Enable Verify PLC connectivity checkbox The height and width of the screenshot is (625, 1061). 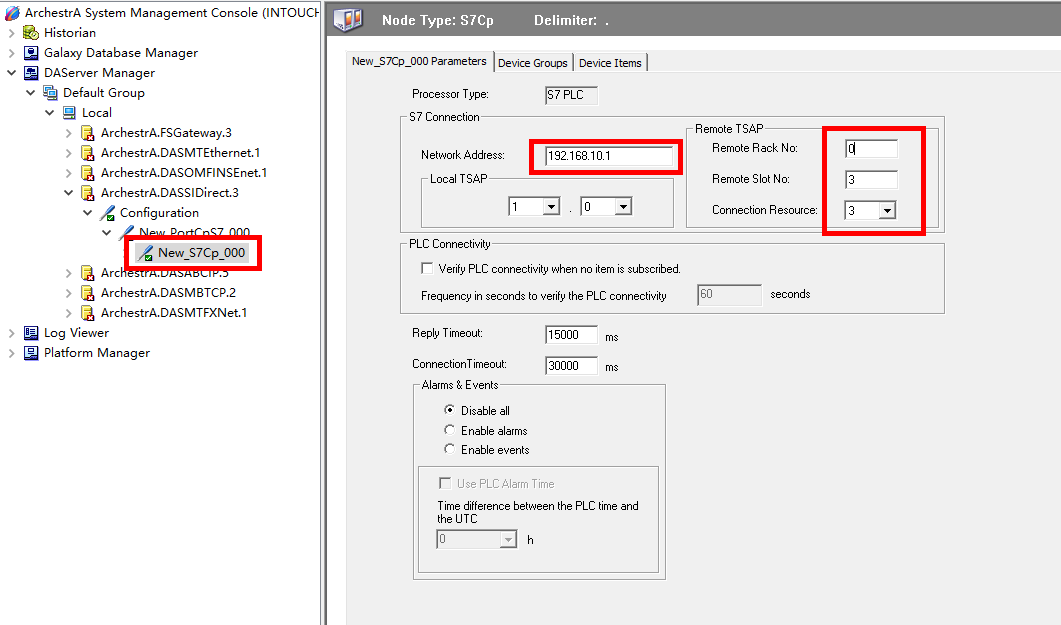click(427, 269)
